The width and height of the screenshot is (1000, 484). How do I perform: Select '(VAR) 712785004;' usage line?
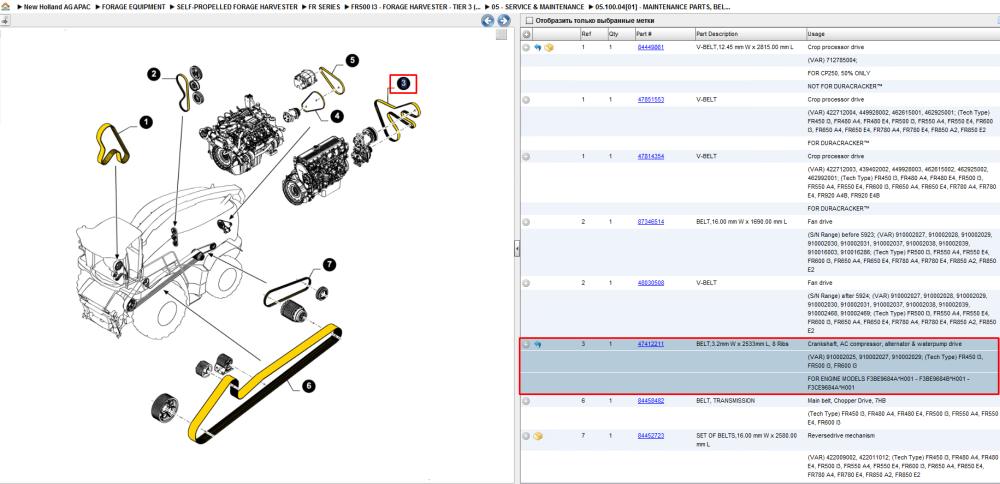coord(832,60)
